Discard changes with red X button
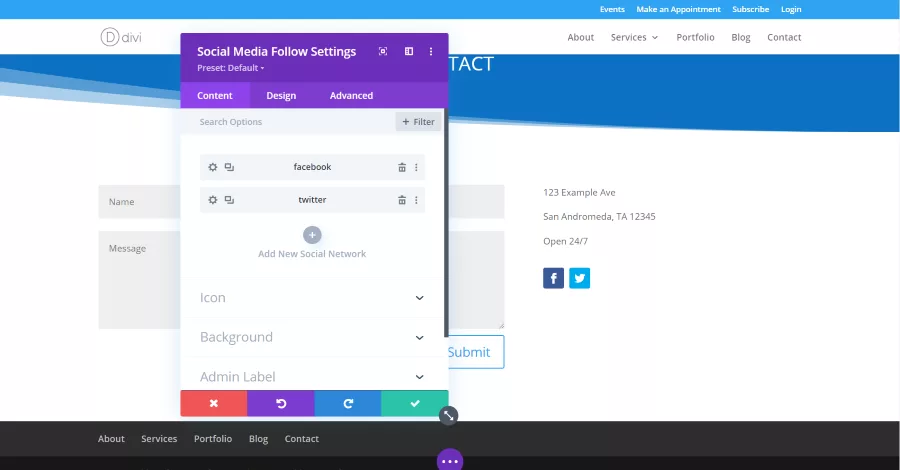Viewport: 900px width, 470px height. tap(214, 403)
